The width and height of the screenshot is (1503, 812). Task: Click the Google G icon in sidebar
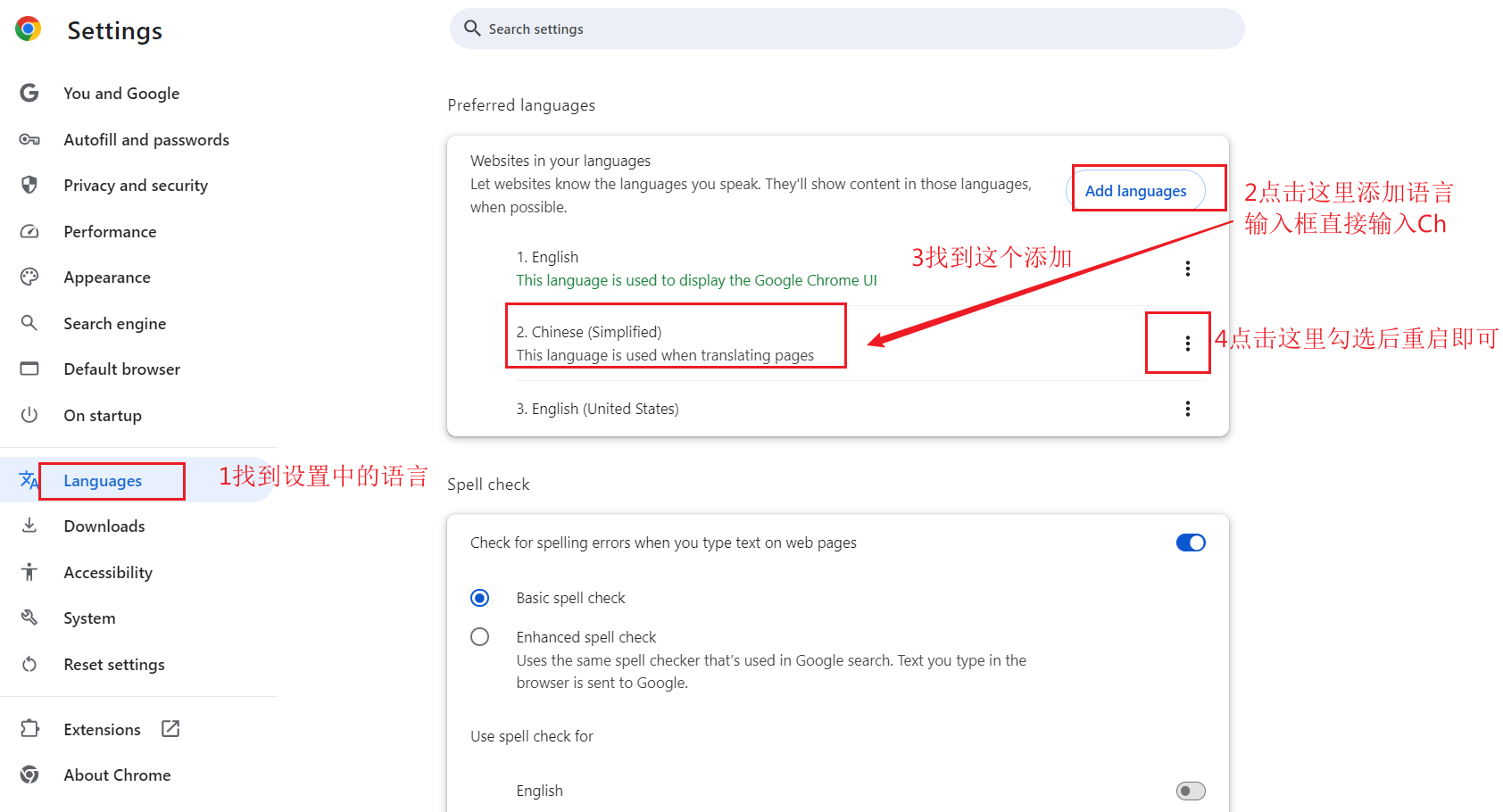[x=29, y=93]
